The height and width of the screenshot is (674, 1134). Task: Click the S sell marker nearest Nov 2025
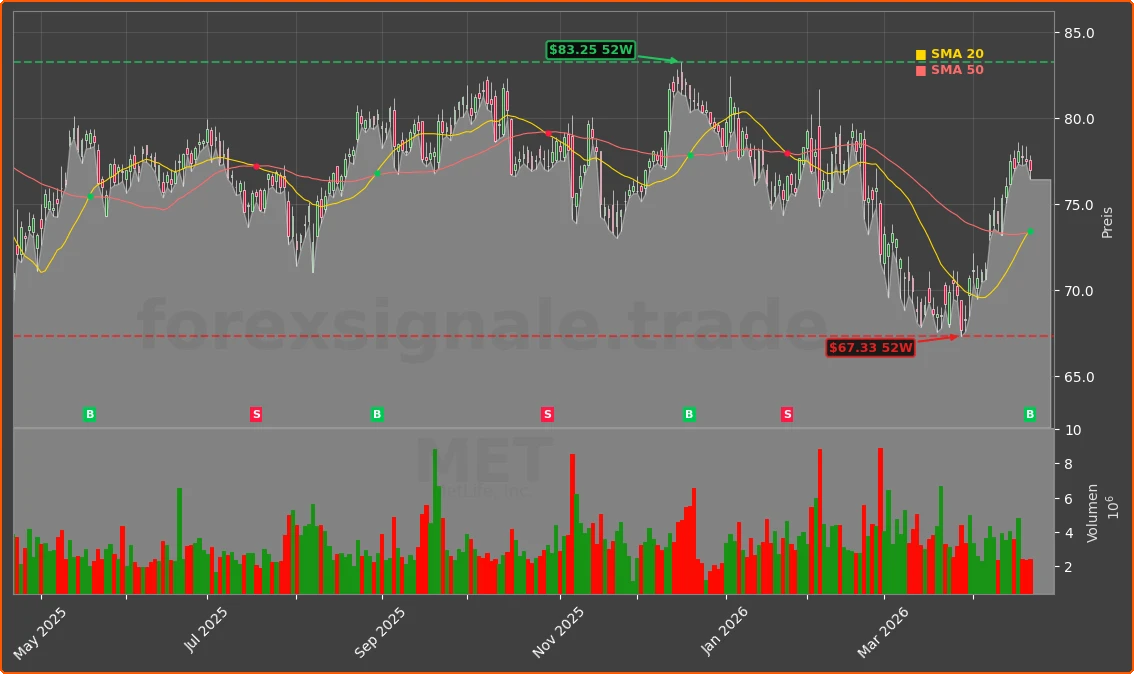547,414
